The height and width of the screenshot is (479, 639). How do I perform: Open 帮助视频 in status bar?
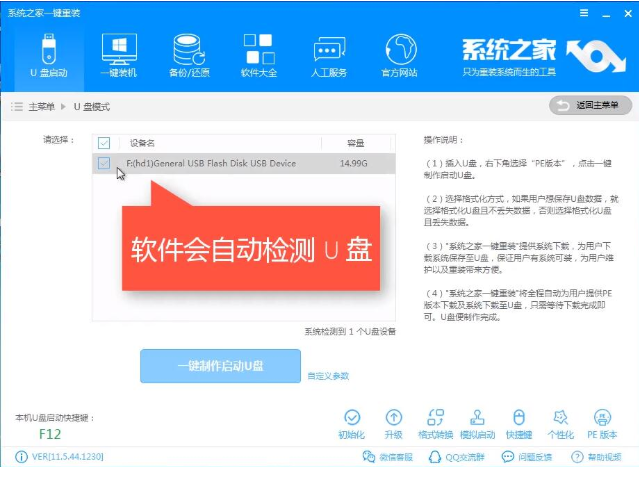coord(596,457)
